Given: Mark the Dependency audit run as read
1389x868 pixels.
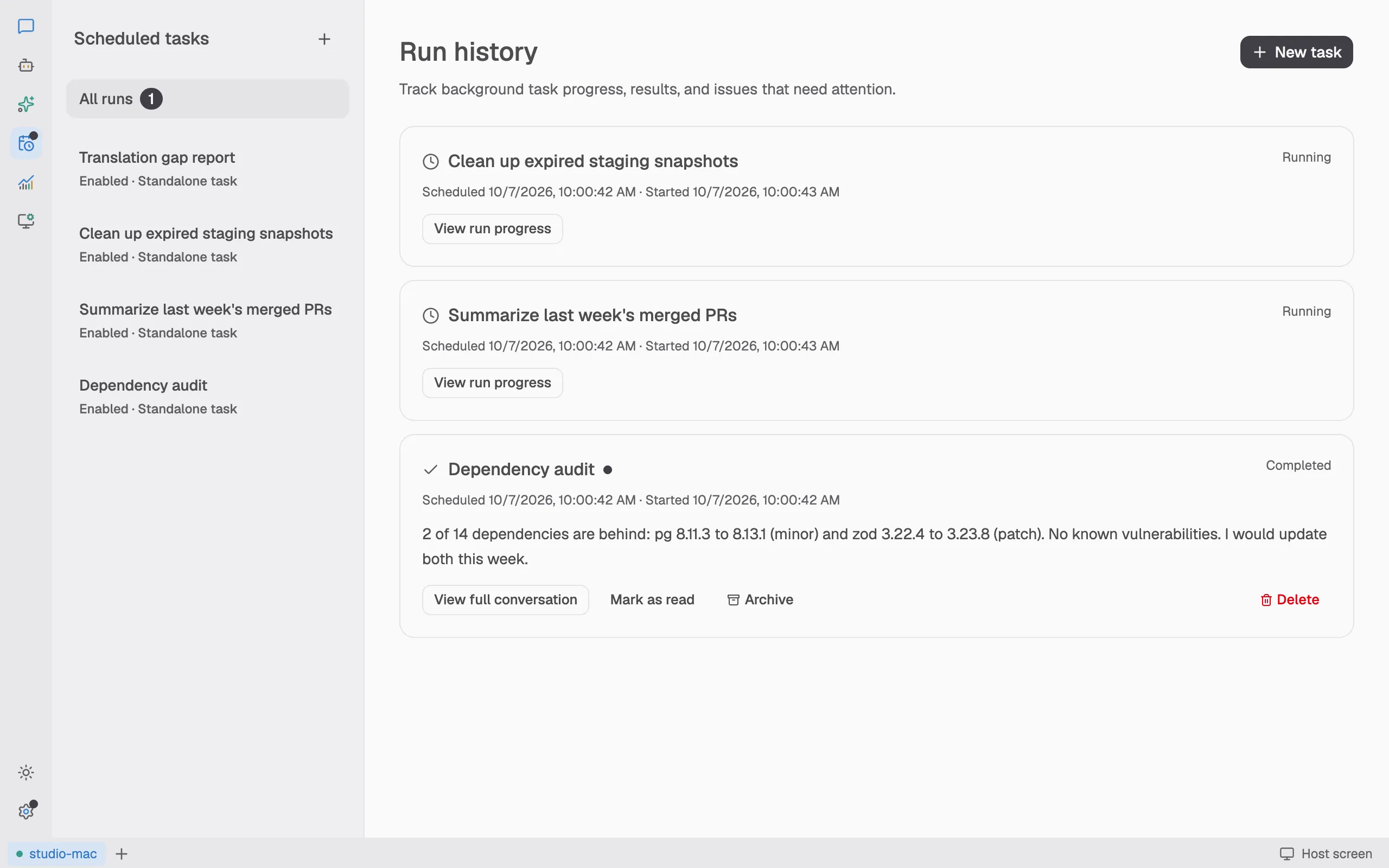Looking at the screenshot, I should (x=652, y=599).
